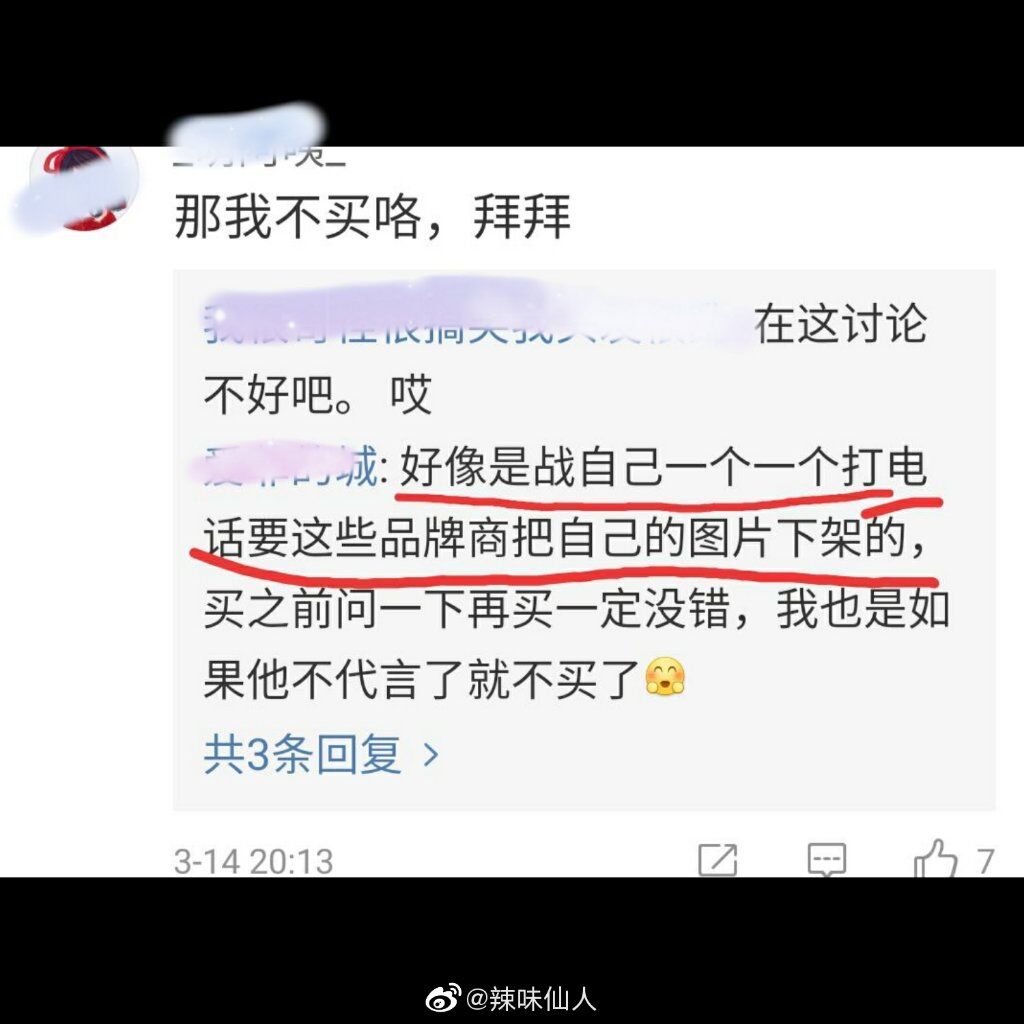Screen dimensions: 1024x1024
Task: Expand replies via the chevron arrow
Action: [431, 755]
